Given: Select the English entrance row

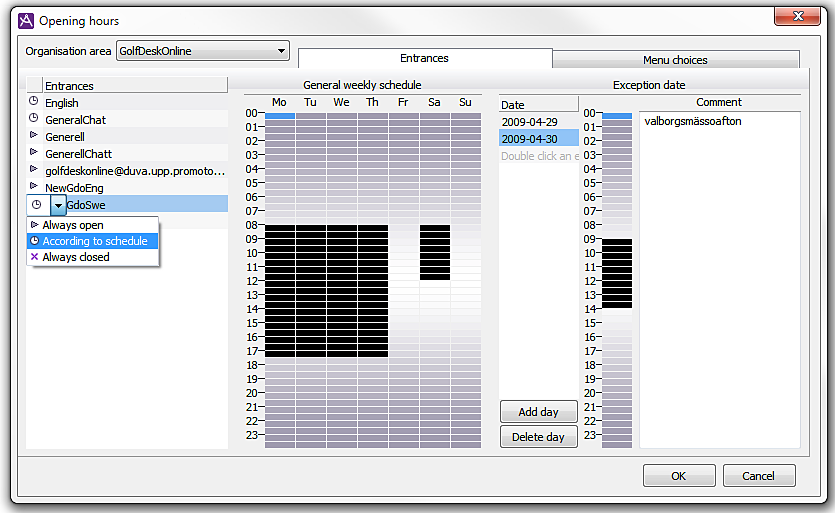Looking at the screenshot, I should point(127,103).
